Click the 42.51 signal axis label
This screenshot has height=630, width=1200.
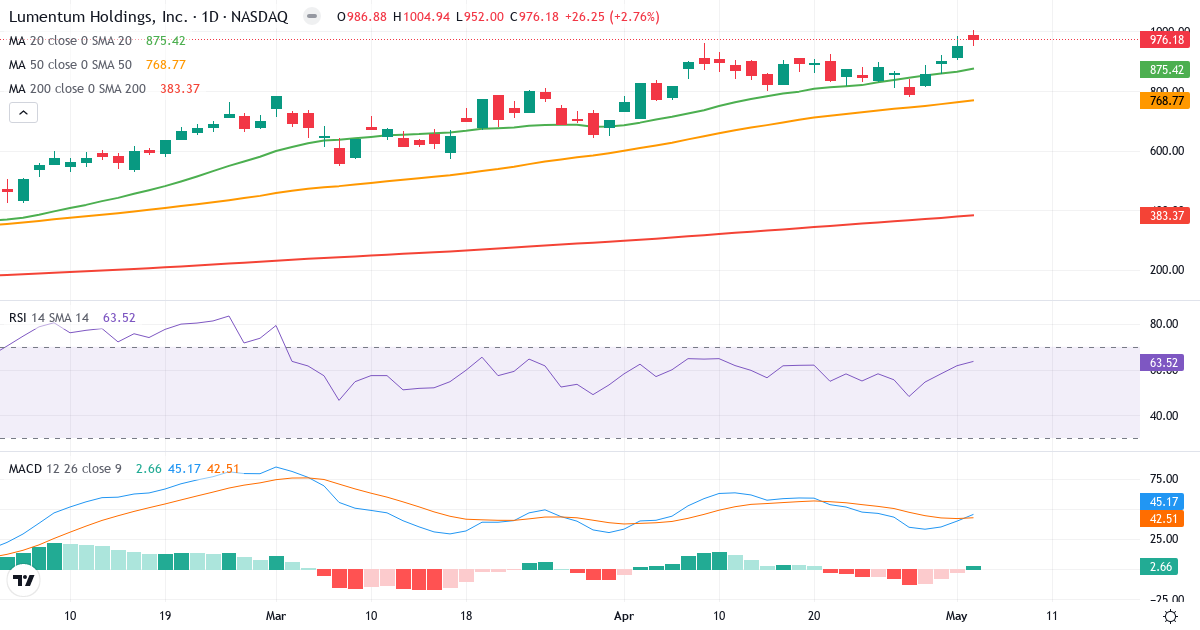pyautogui.click(x=1161, y=519)
